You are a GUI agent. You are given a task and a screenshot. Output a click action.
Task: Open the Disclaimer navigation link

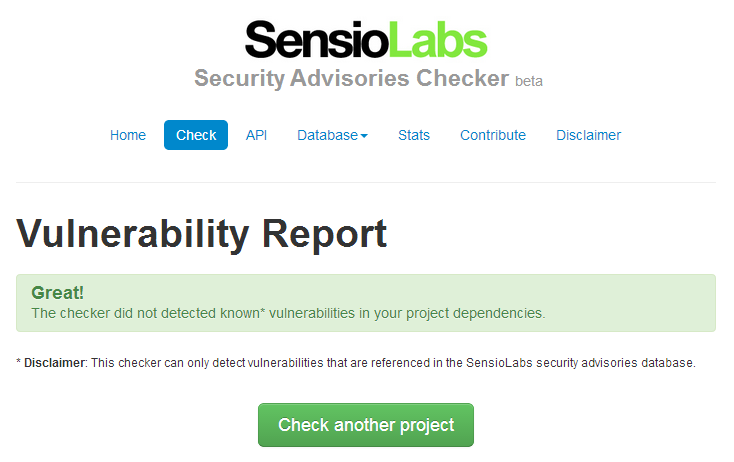pyautogui.click(x=588, y=135)
